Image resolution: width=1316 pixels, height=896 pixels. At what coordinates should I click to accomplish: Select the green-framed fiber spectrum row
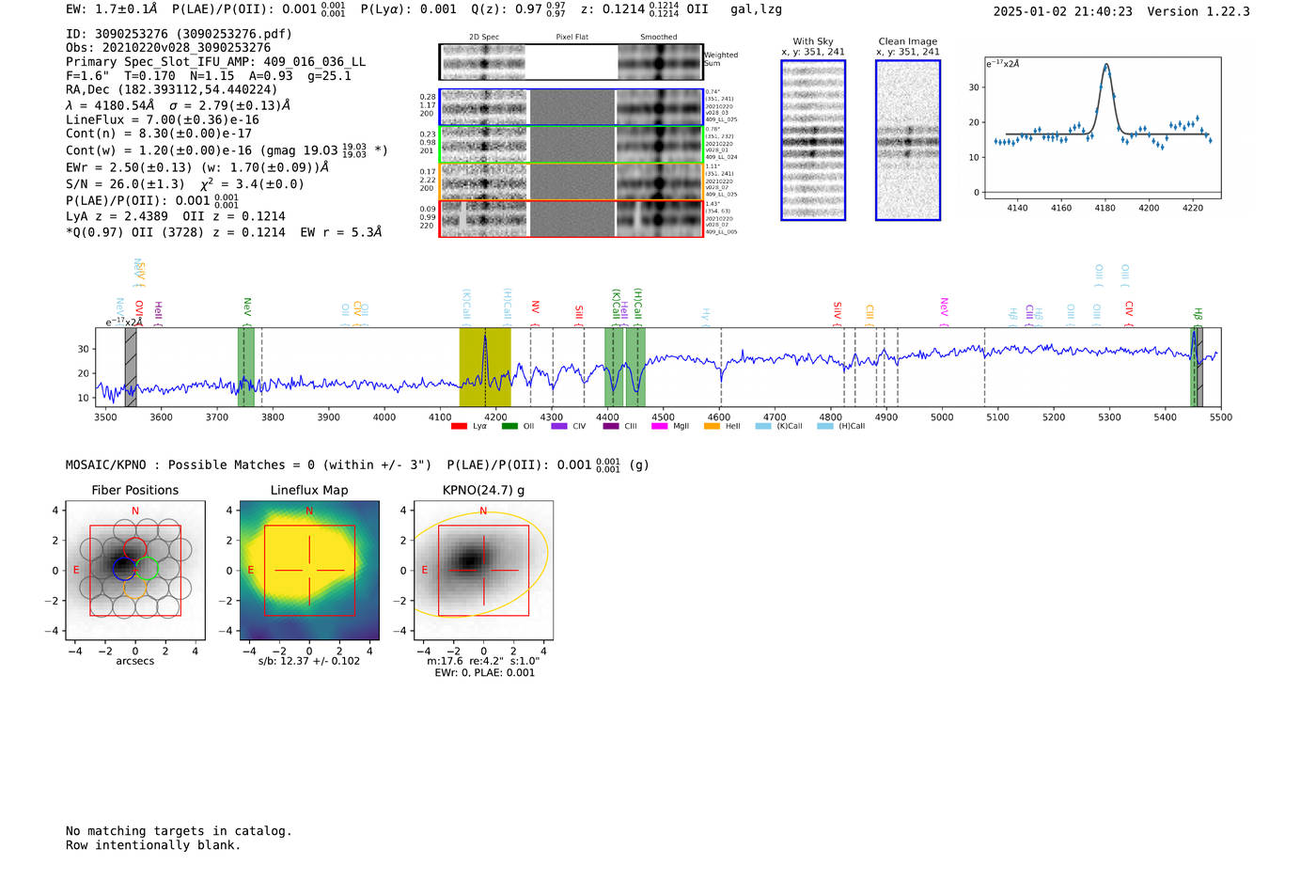[571, 144]
